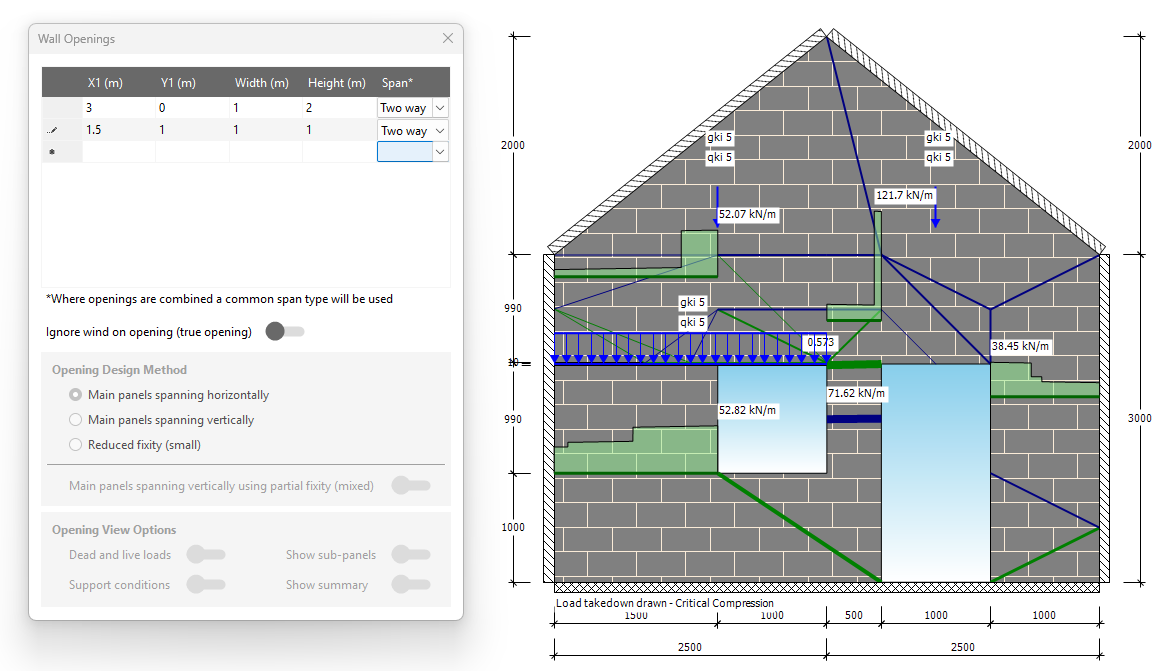Click the Height (m) column header
This screenshot has width=1160, height=671.
[337, 83]
